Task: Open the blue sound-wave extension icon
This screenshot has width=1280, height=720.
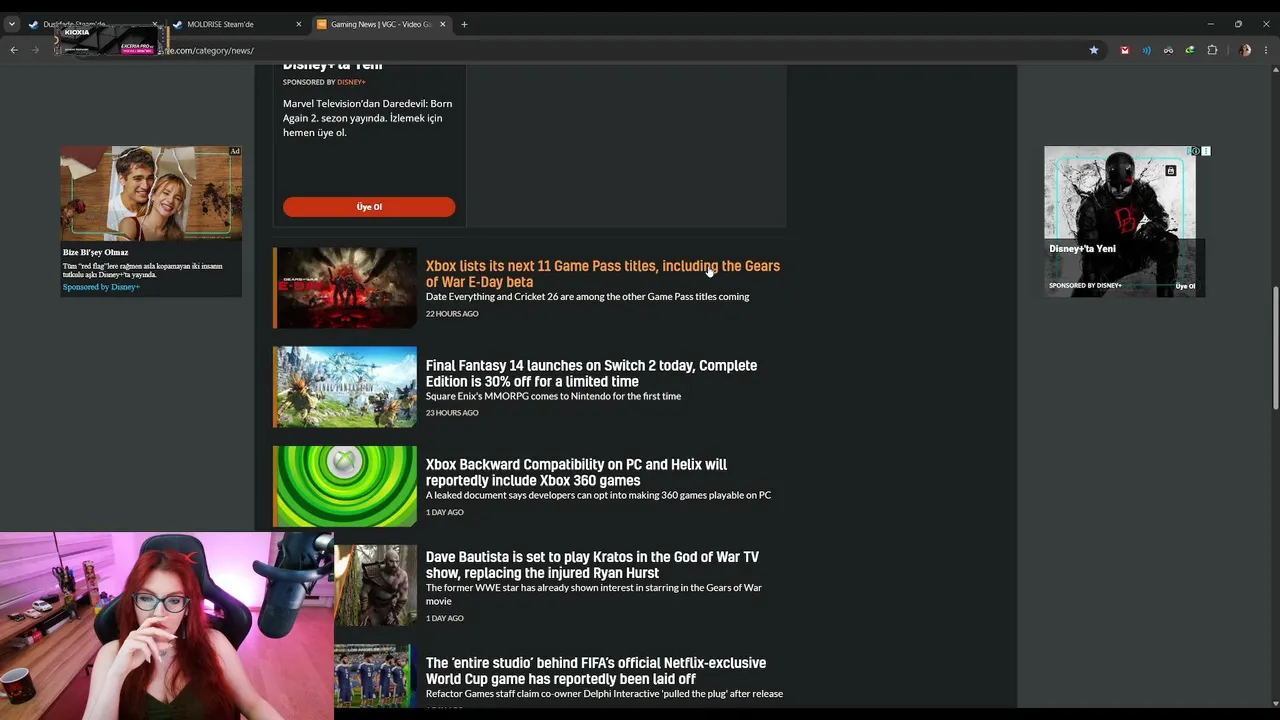Action: click(x=1147, y=50)
